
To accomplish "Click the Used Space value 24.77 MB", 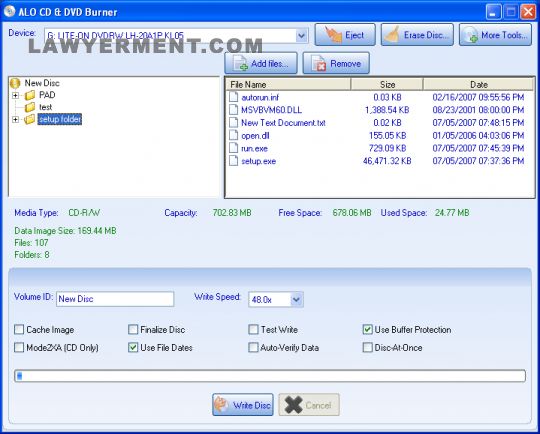I will [452, 213].
